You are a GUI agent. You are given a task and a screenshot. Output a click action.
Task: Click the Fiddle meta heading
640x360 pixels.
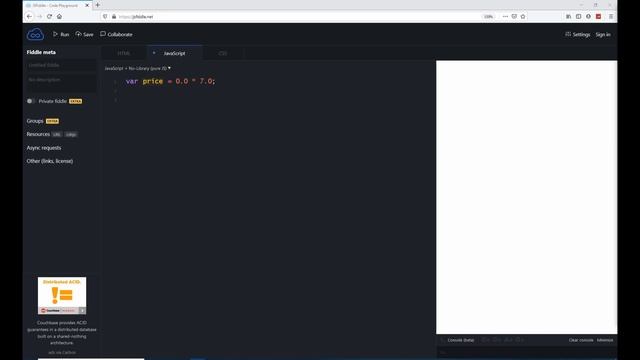pyautogui.click(x=41, y=52)
